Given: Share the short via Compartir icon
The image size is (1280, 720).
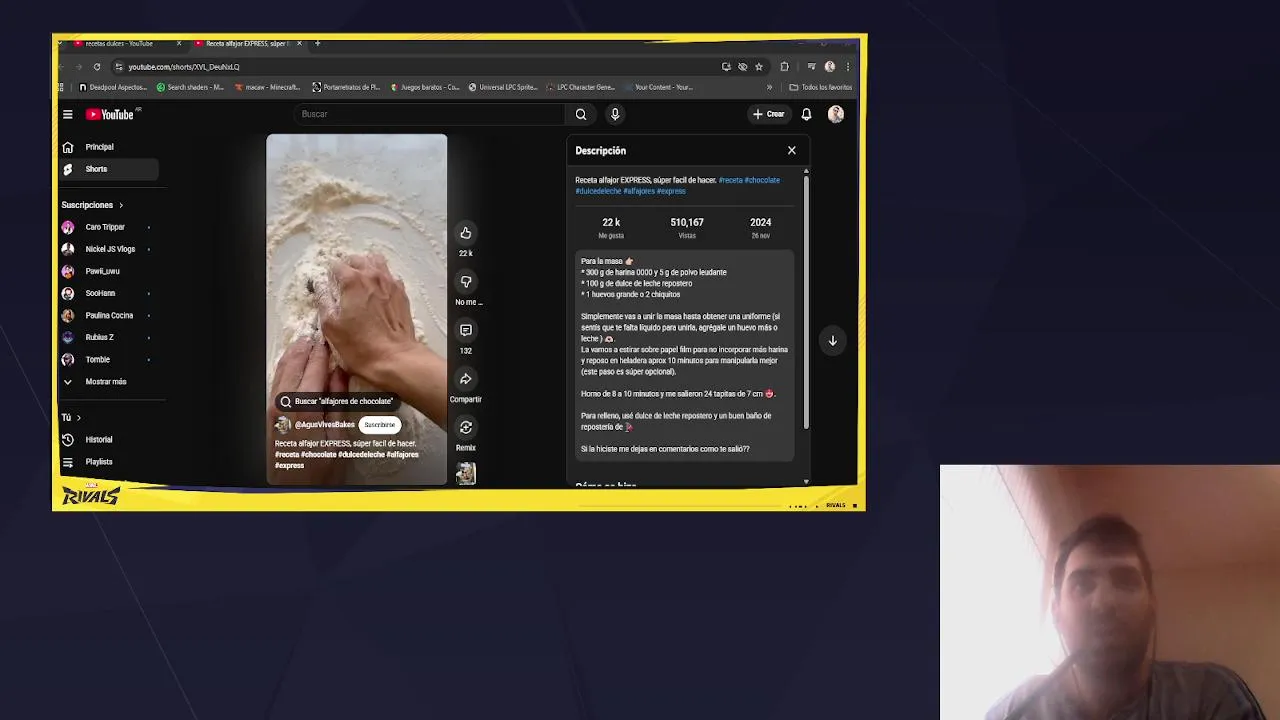Looking at the screenshot, I should [466, 379].
